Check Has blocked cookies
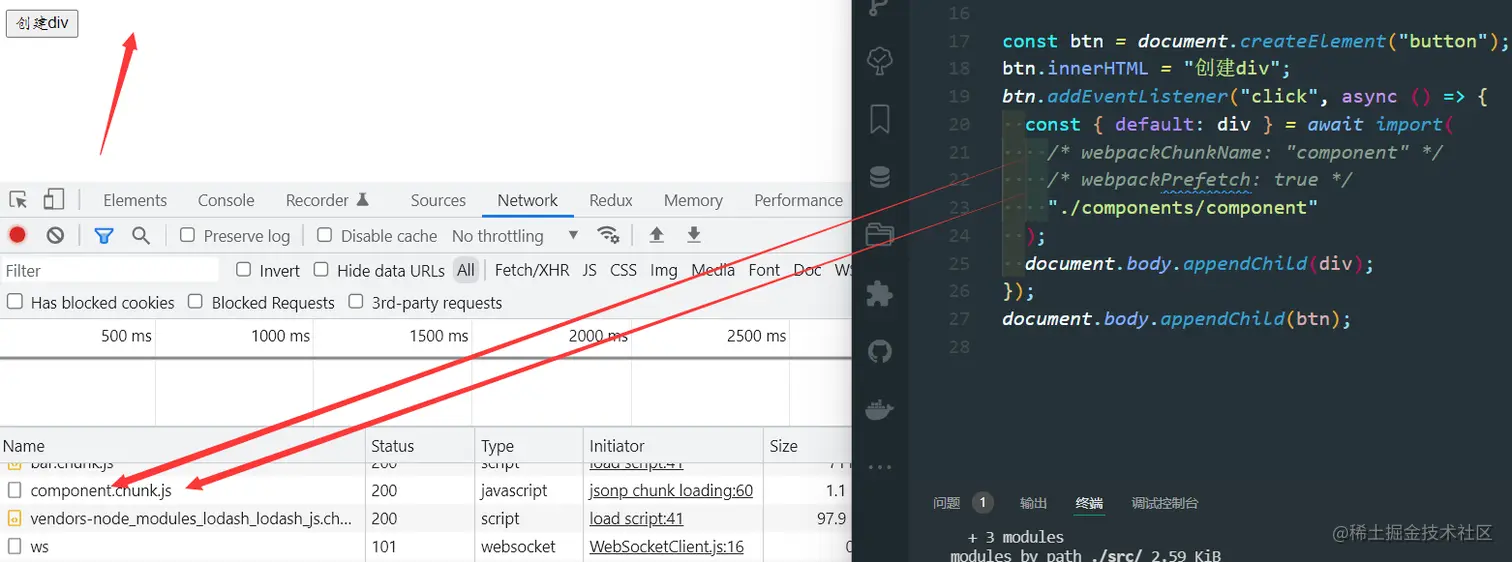Image resolution: width=1512 pixels, height=562 pixels. (15, 302)
